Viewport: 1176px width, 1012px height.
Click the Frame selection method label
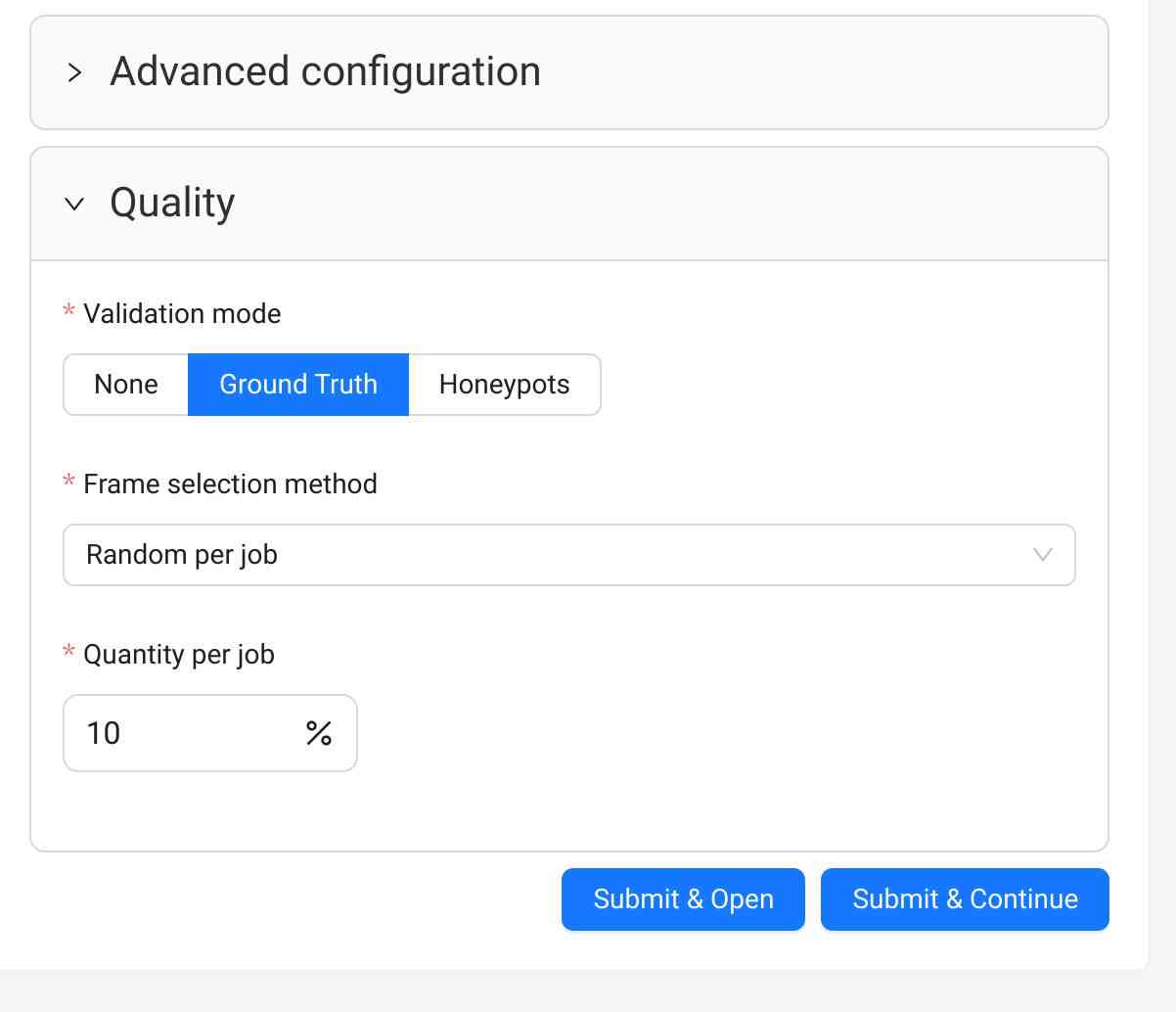[x=229, y=483]
